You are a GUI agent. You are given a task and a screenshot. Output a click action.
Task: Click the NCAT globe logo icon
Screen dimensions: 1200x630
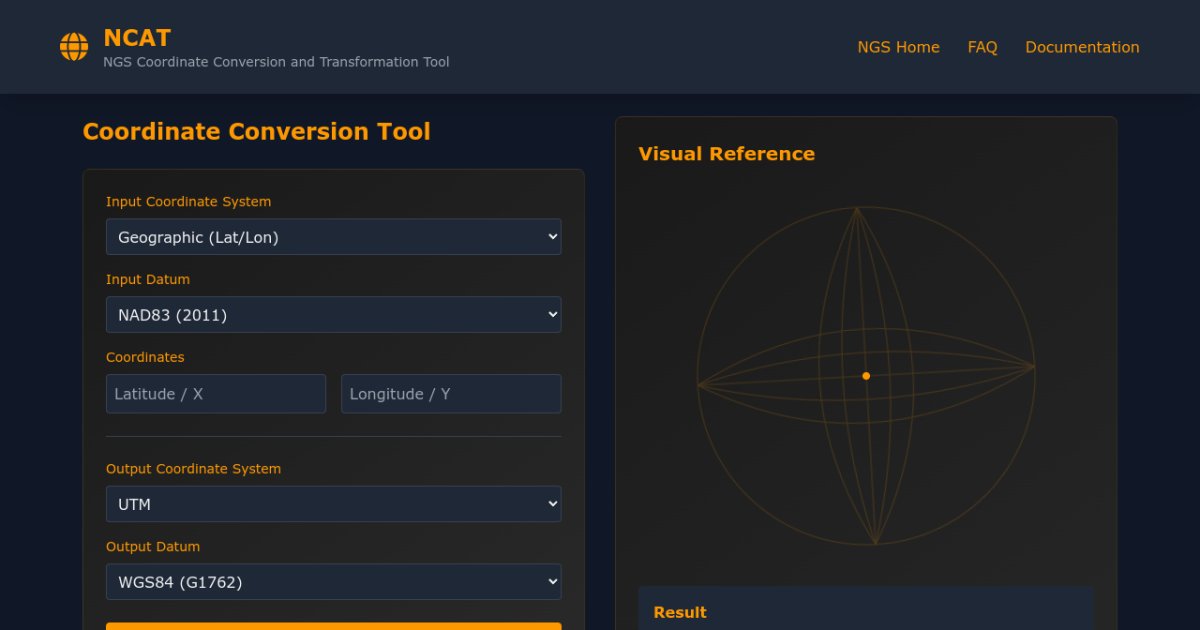click(74, 47)
